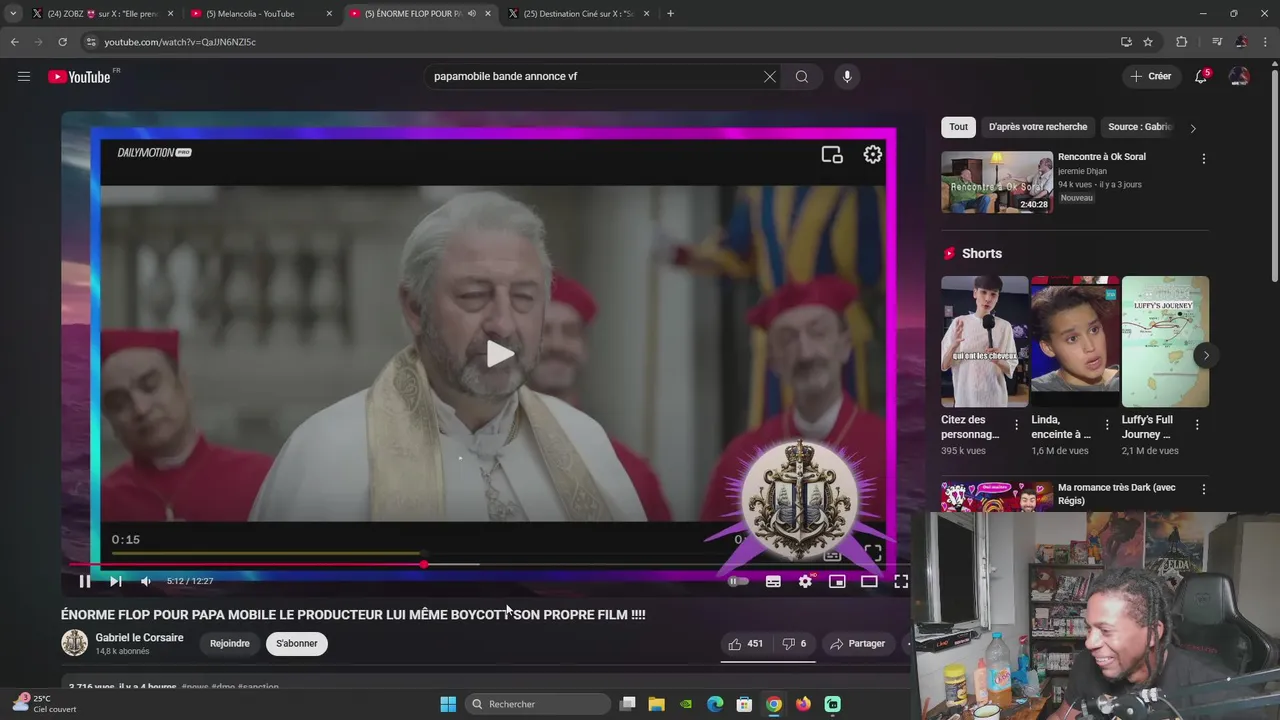Image resolution: width=1280 pixels, height=720 pixels.
Task: Open options for Luffy's Full Journey short
Action: 1197,425
